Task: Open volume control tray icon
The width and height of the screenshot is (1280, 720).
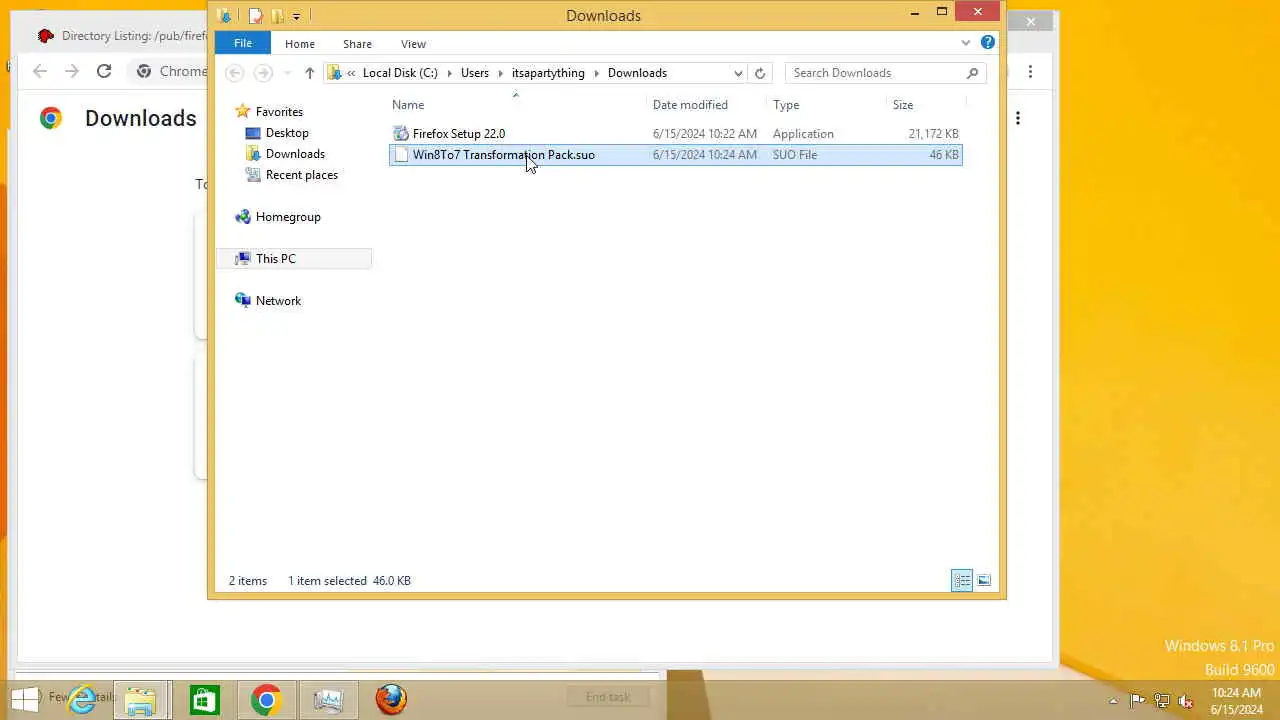Action: point(1186,701)
